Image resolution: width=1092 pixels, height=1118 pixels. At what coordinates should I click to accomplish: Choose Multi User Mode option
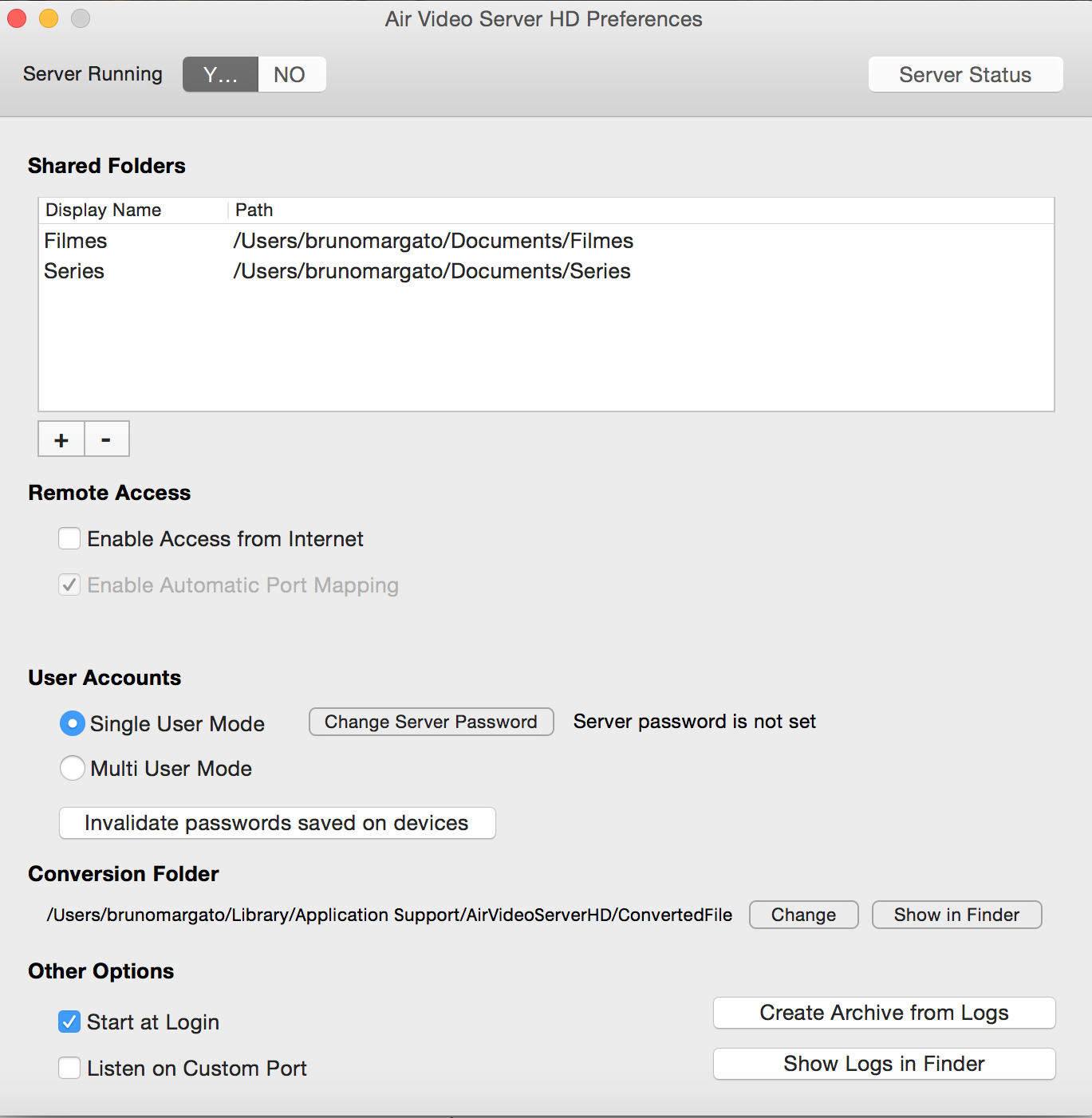pos(73,769)
